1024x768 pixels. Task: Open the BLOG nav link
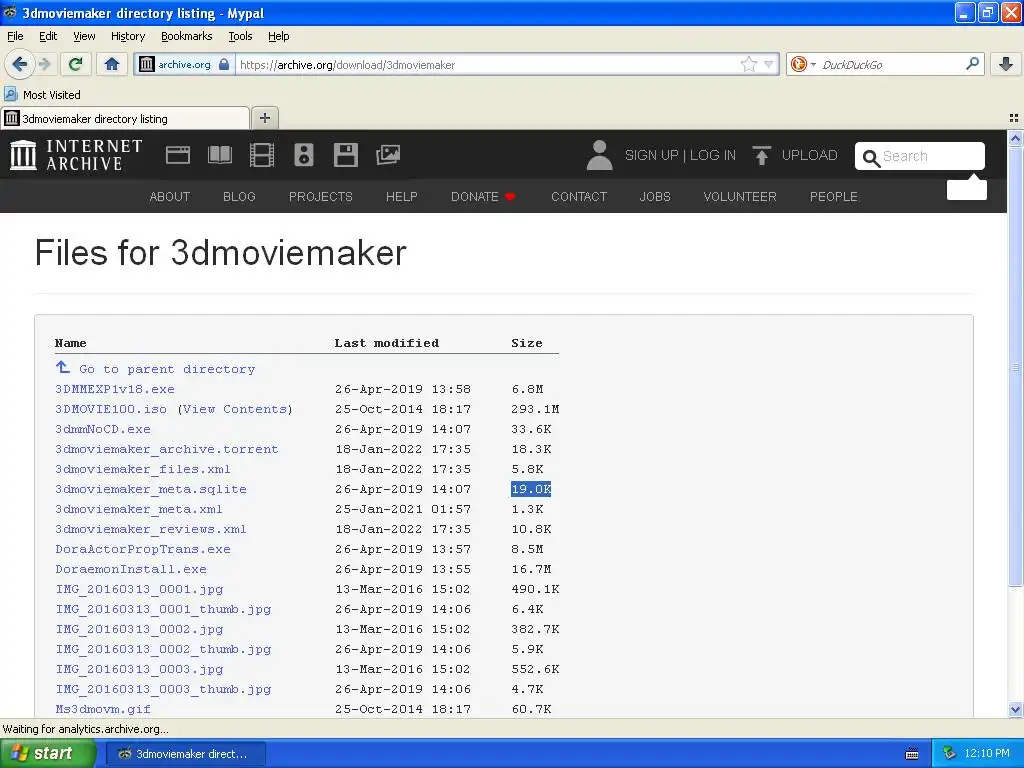click(239, 197)
